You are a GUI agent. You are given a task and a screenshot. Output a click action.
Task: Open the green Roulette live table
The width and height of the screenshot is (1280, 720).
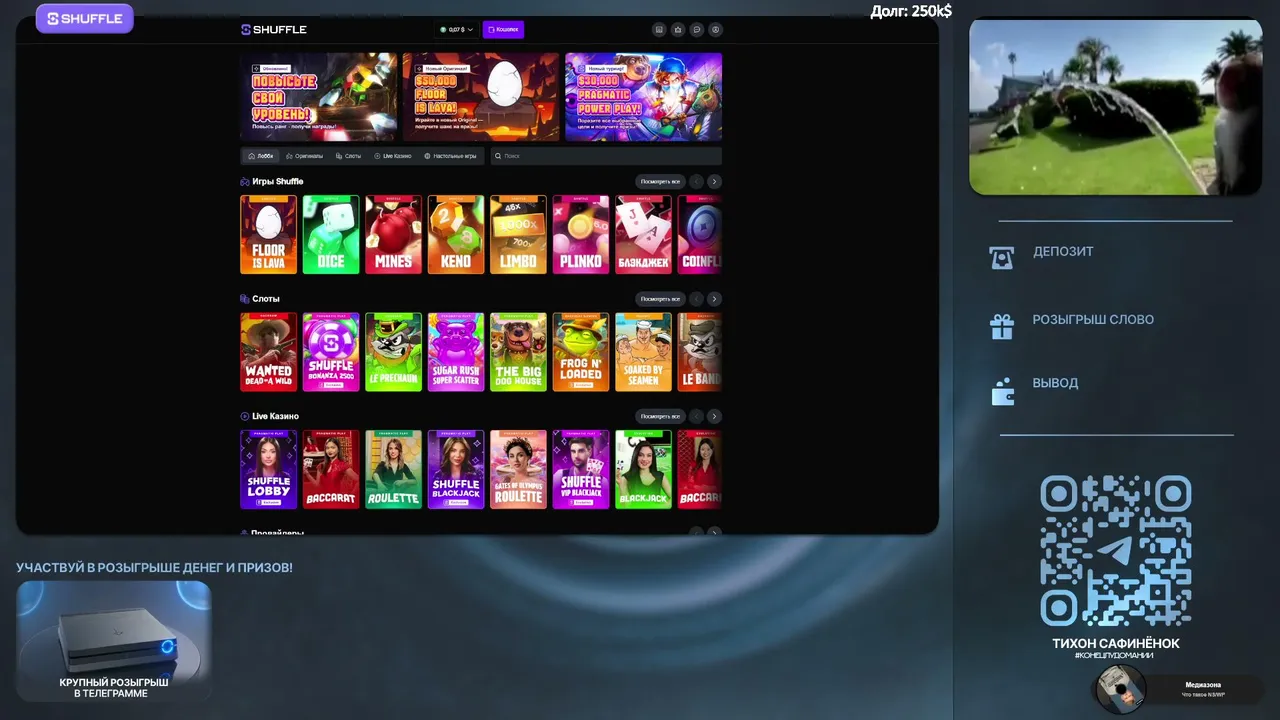393,469
